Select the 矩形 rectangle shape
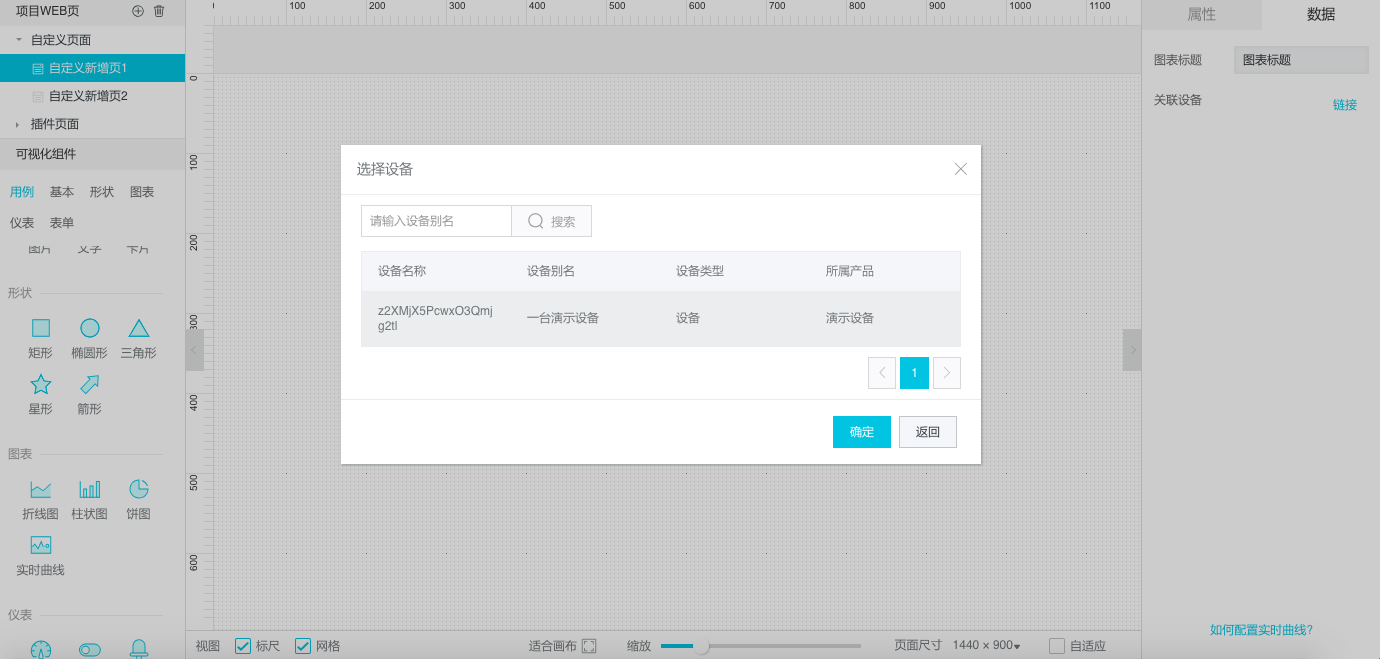 40,328
